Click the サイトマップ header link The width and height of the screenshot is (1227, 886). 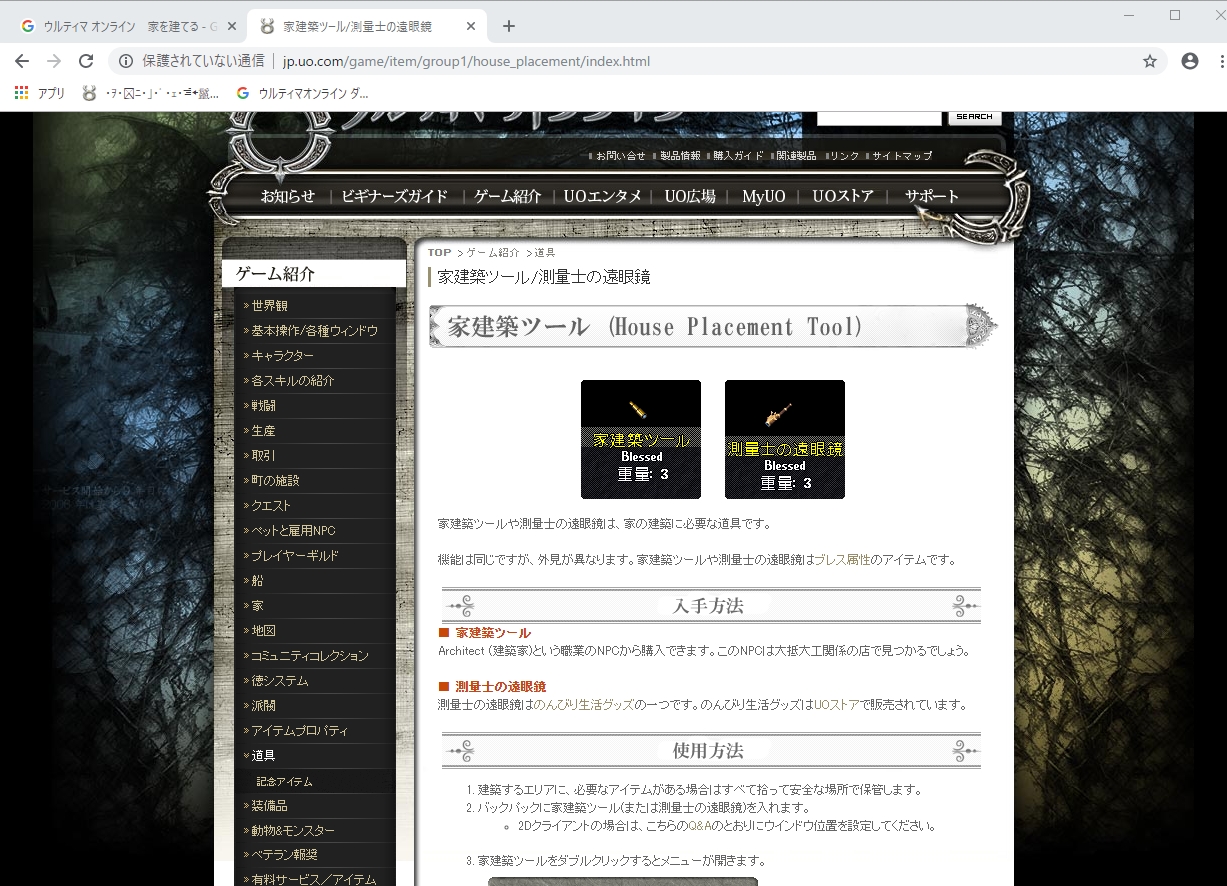tap(901, 156)
